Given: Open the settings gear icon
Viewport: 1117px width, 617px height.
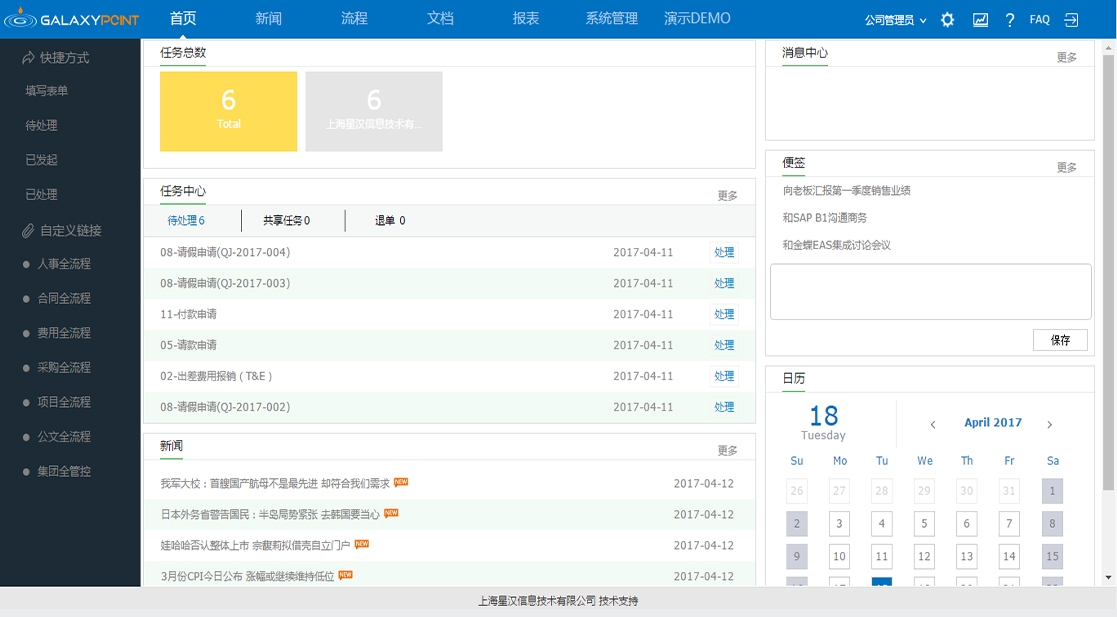Looking at the screenshot, I should 947,20.
